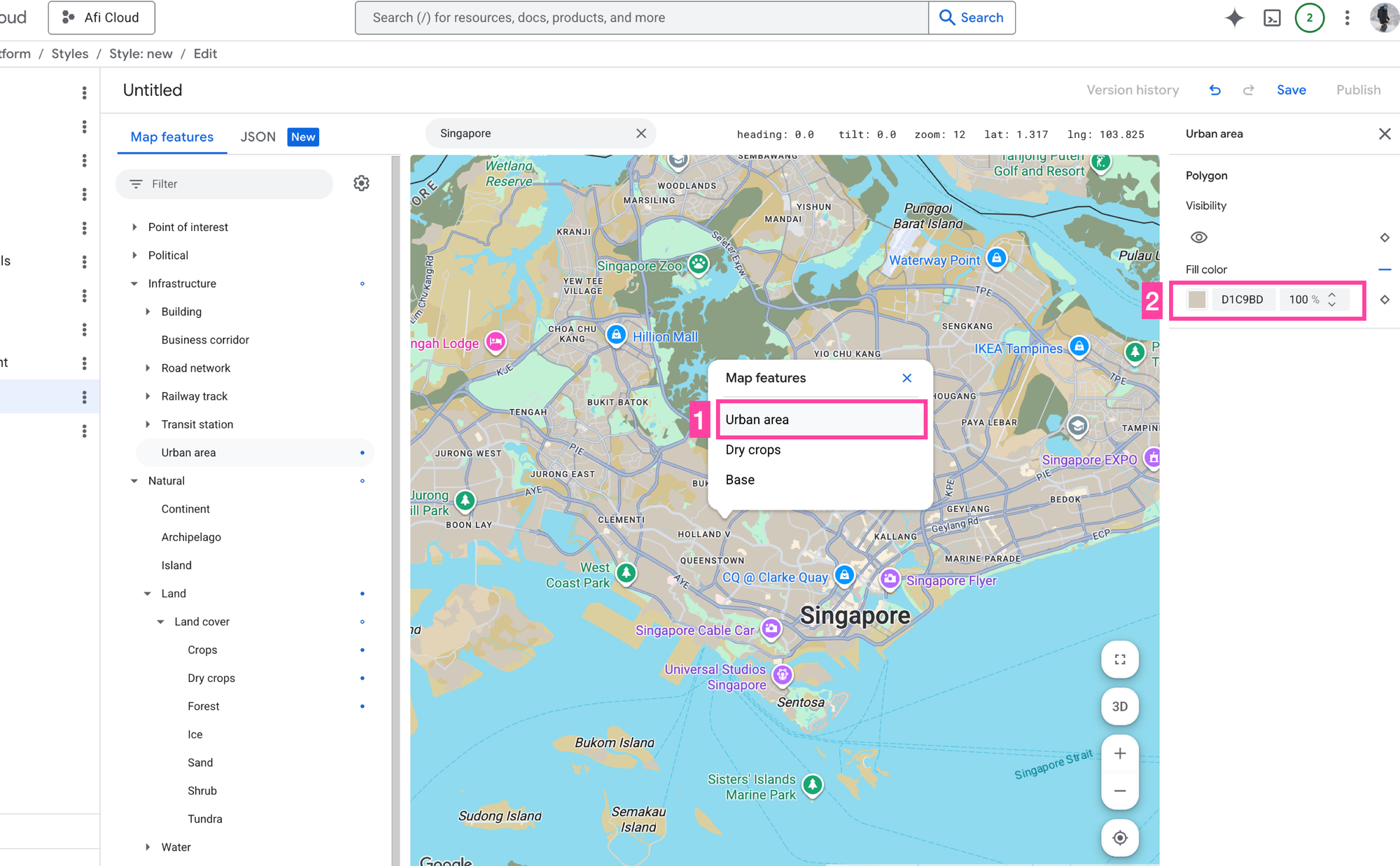Open notifications badge showing 2
1400x866 pixels.
point(1309,18)
